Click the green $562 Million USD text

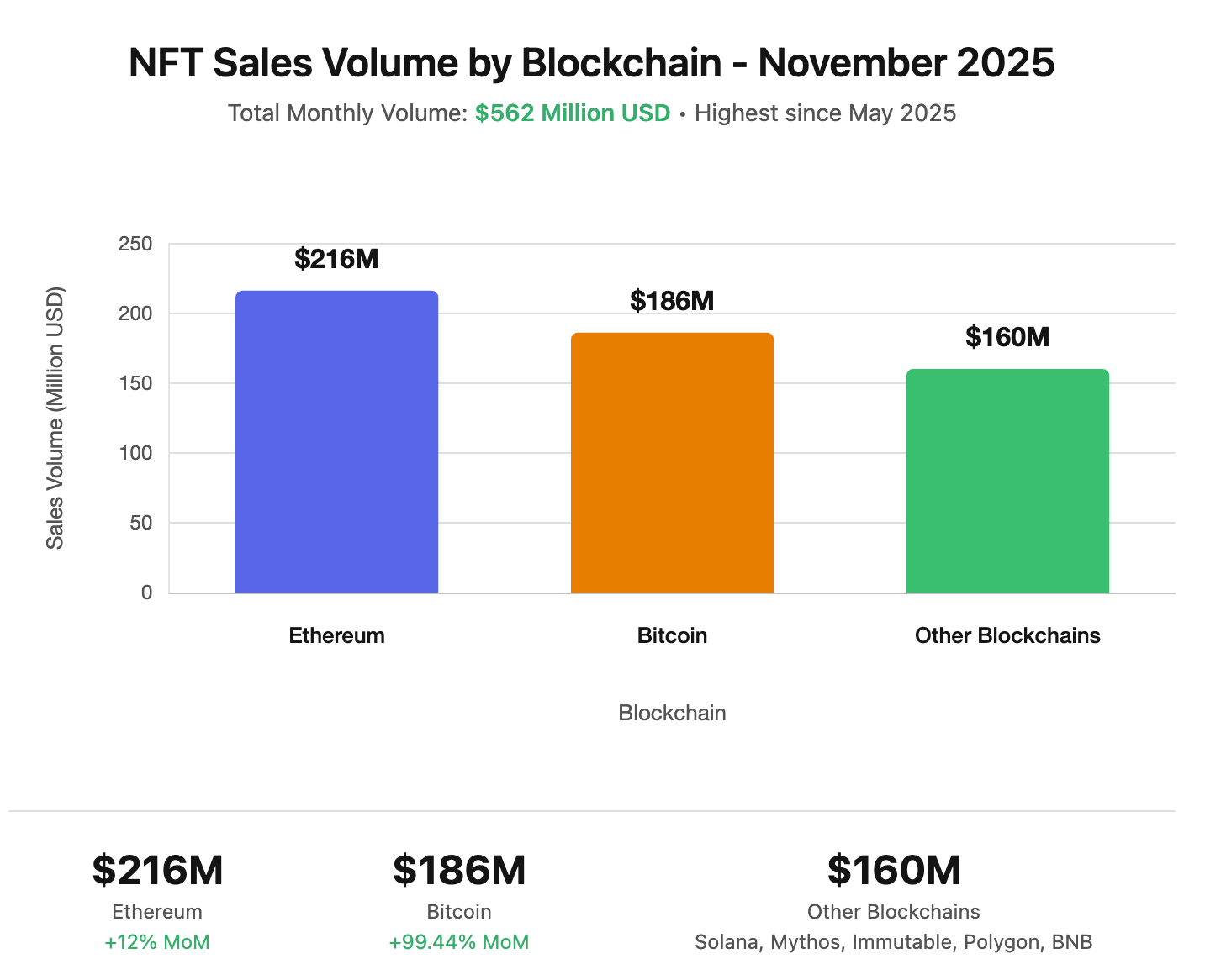(573, 113)
